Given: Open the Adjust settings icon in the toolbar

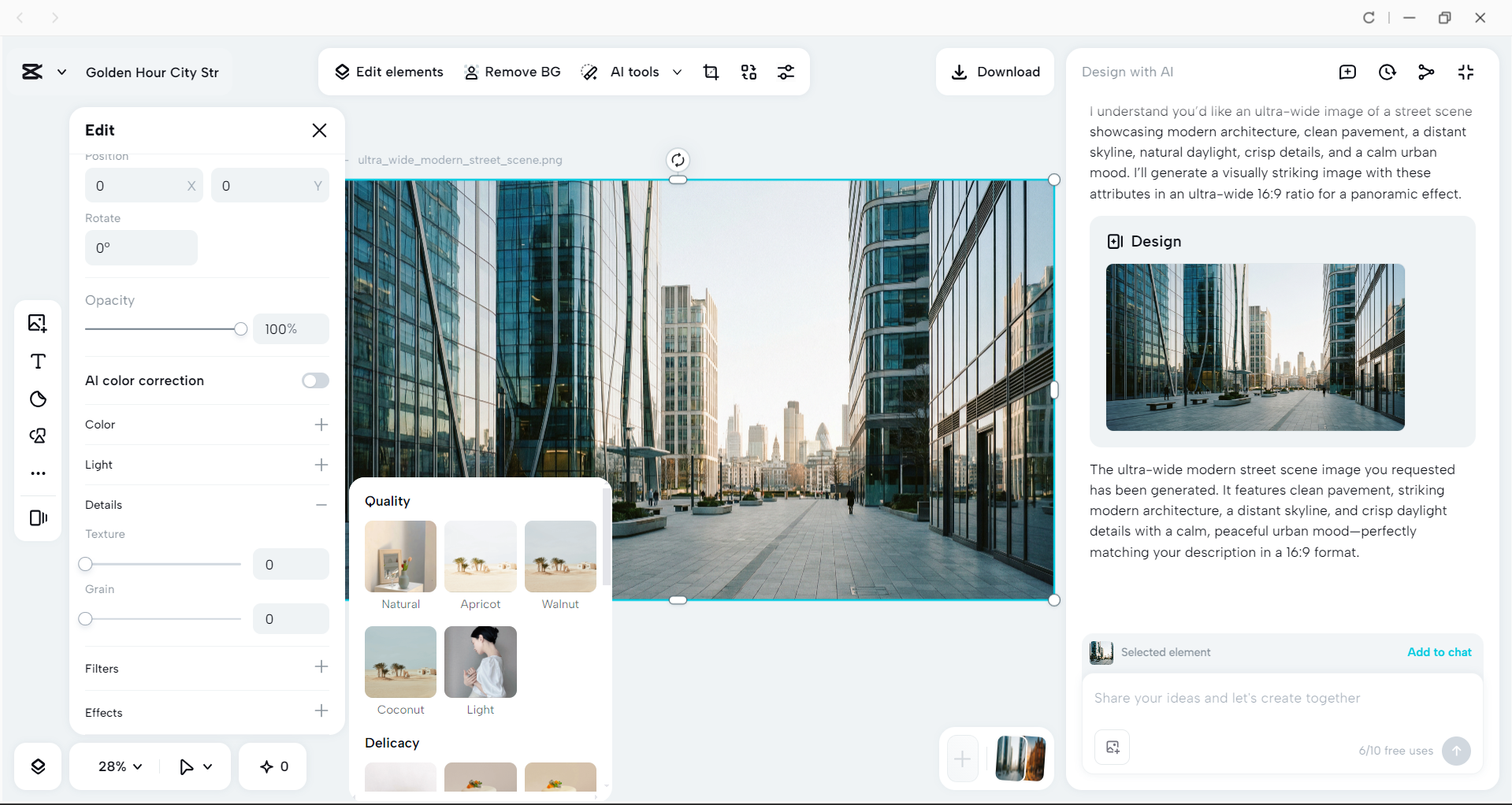Looking at the screenshot, I should 786,72.
